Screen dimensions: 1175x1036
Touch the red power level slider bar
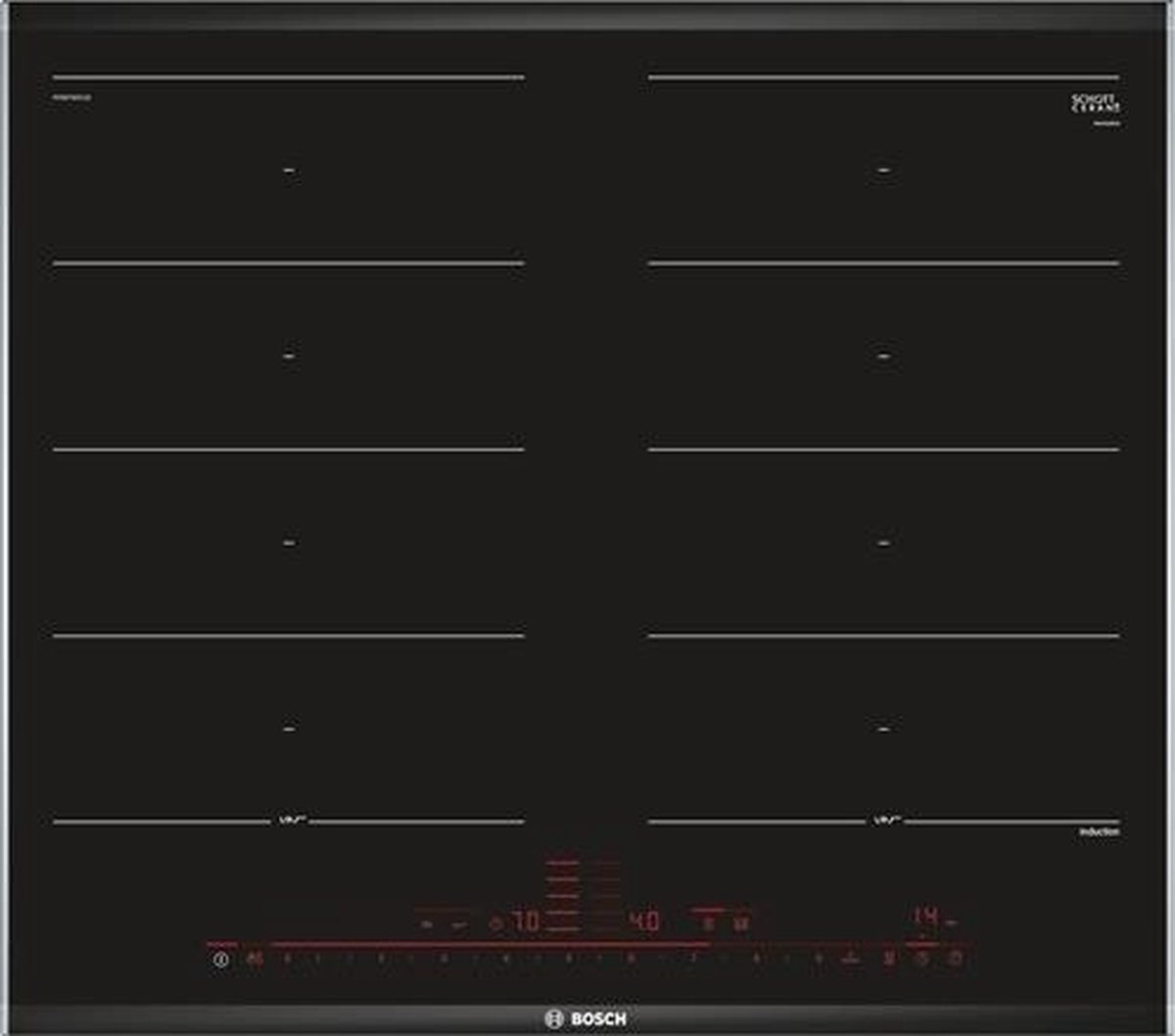point(490,944)
